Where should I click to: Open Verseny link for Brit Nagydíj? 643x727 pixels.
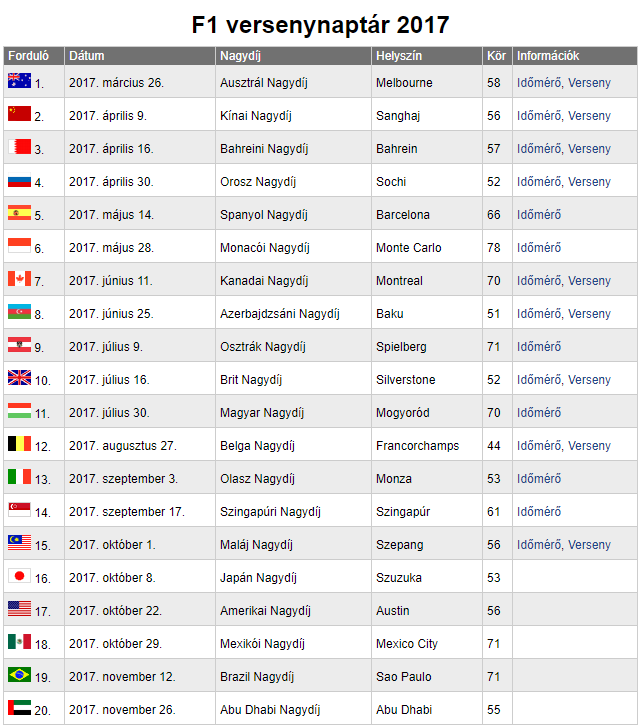(589, 380)
